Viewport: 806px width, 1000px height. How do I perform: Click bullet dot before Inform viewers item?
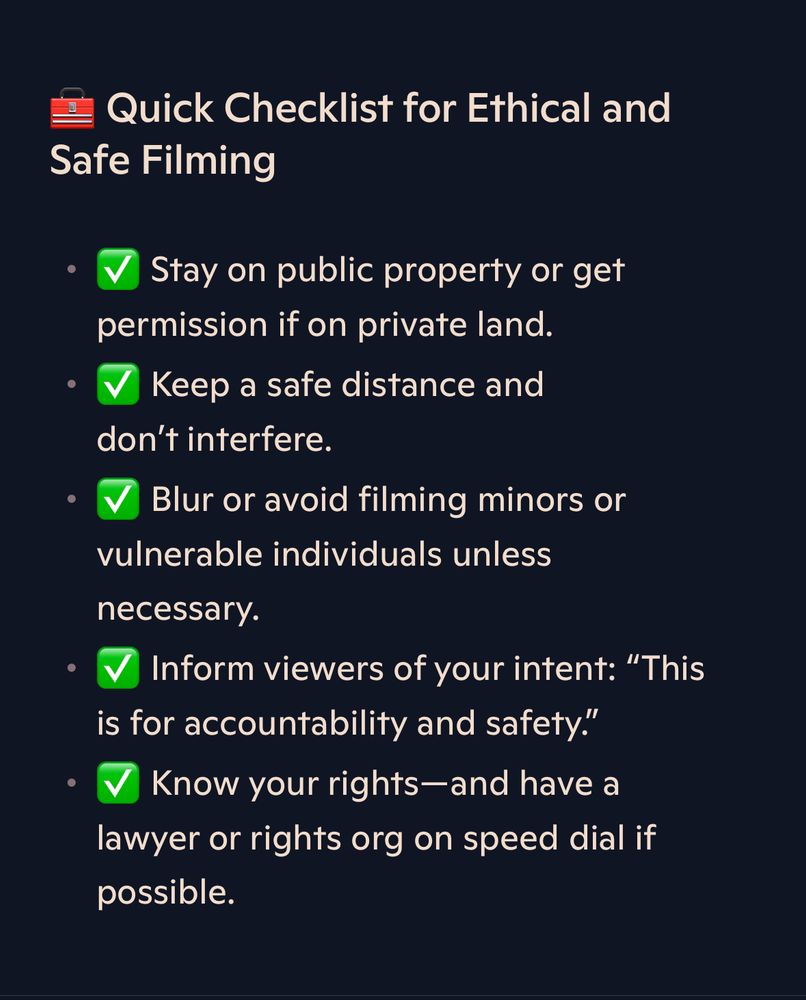(x=72, y=668)
